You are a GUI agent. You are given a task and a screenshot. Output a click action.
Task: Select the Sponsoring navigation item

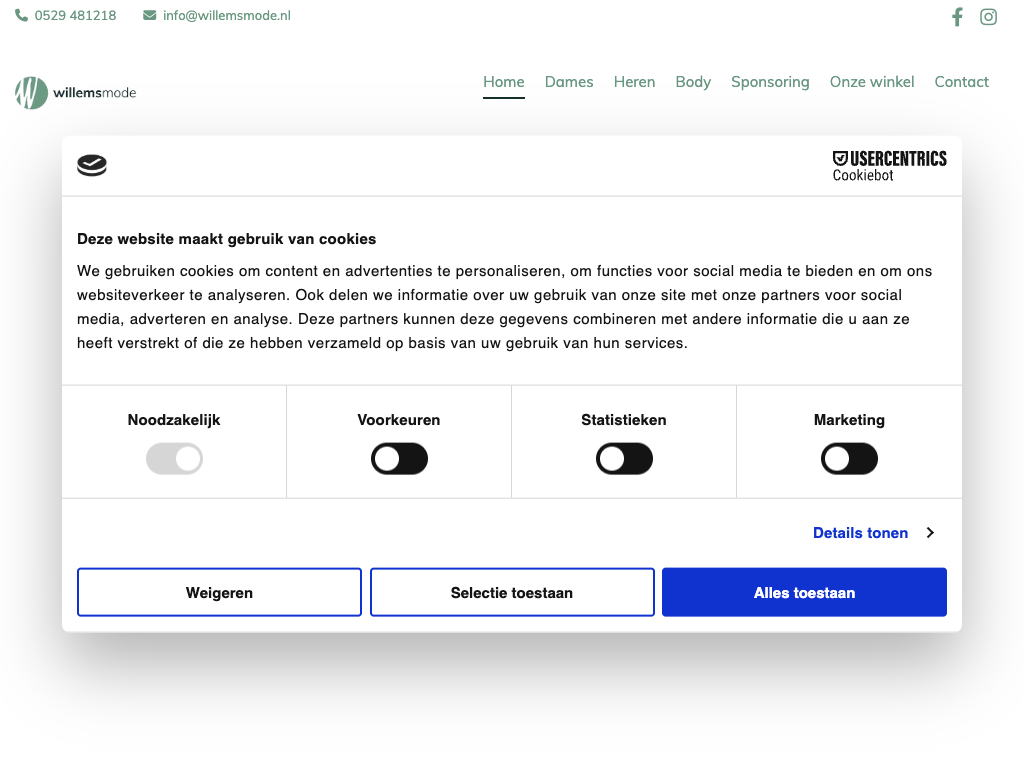click(770, 82)
